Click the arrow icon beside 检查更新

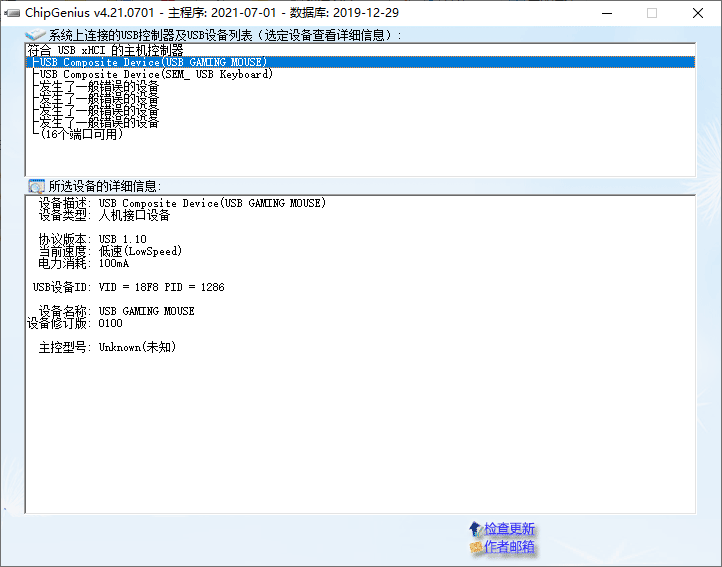coord(475,529)
